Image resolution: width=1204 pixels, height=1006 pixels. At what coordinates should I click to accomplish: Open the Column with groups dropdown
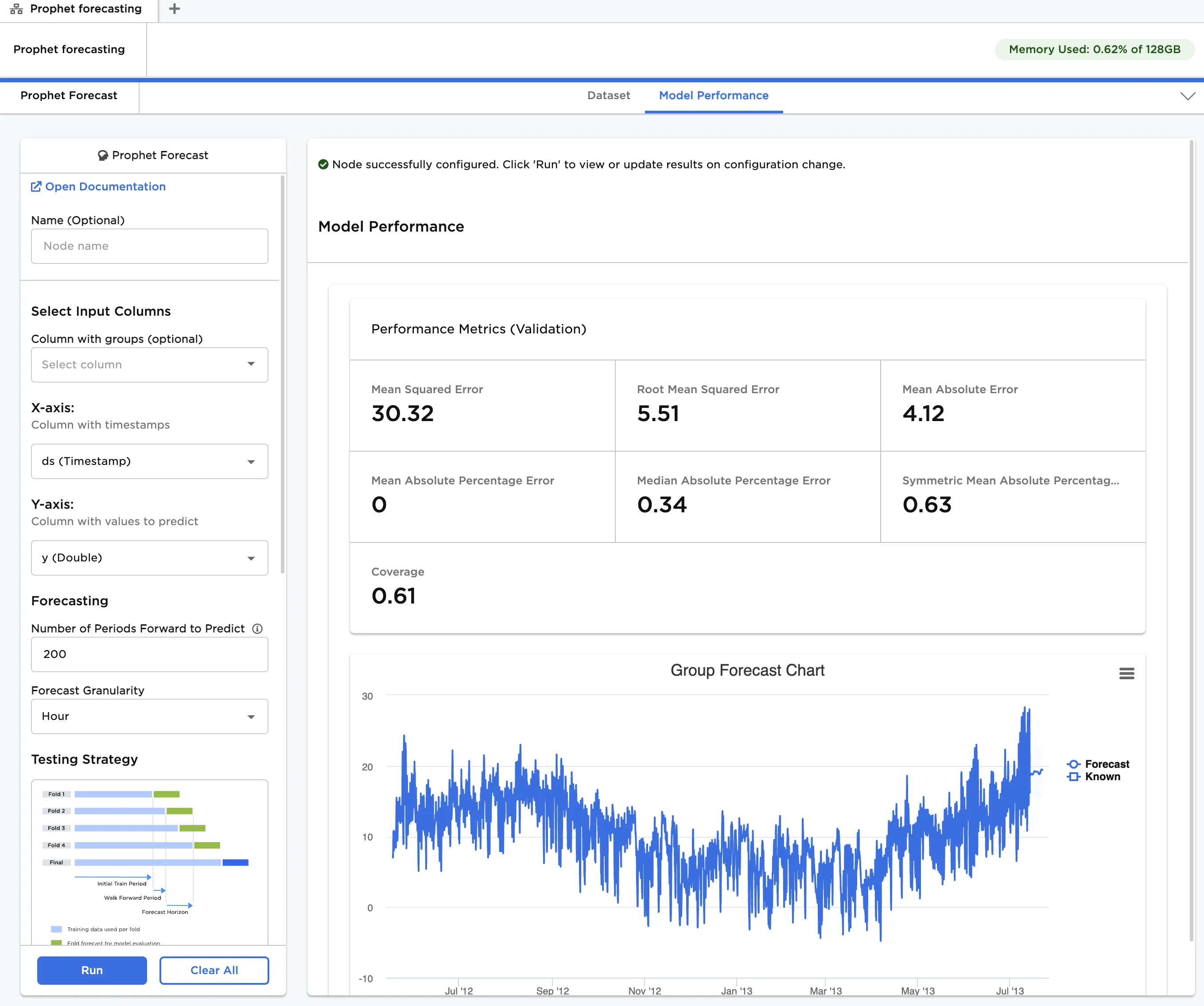click(150, 364)
